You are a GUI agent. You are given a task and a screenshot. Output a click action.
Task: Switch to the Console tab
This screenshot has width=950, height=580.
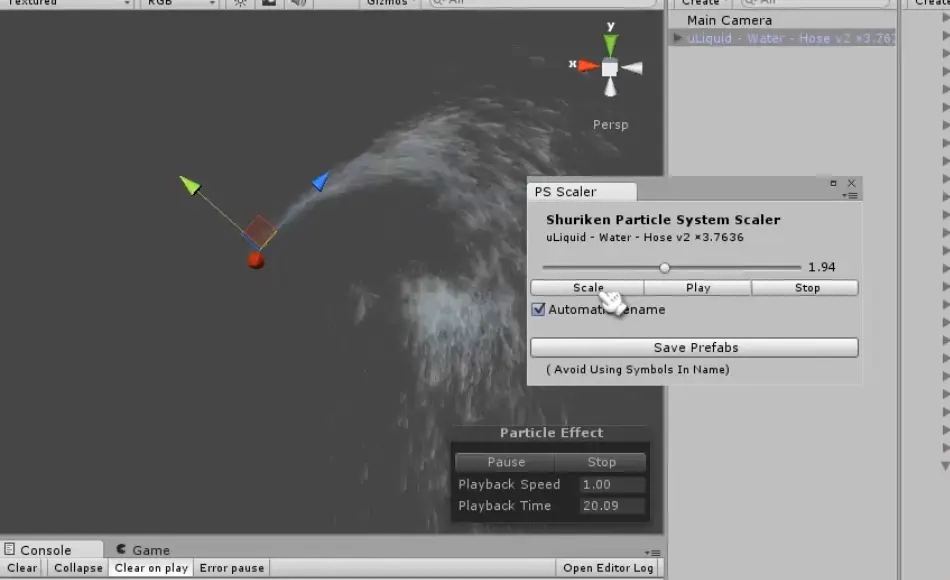pos(51,550)
